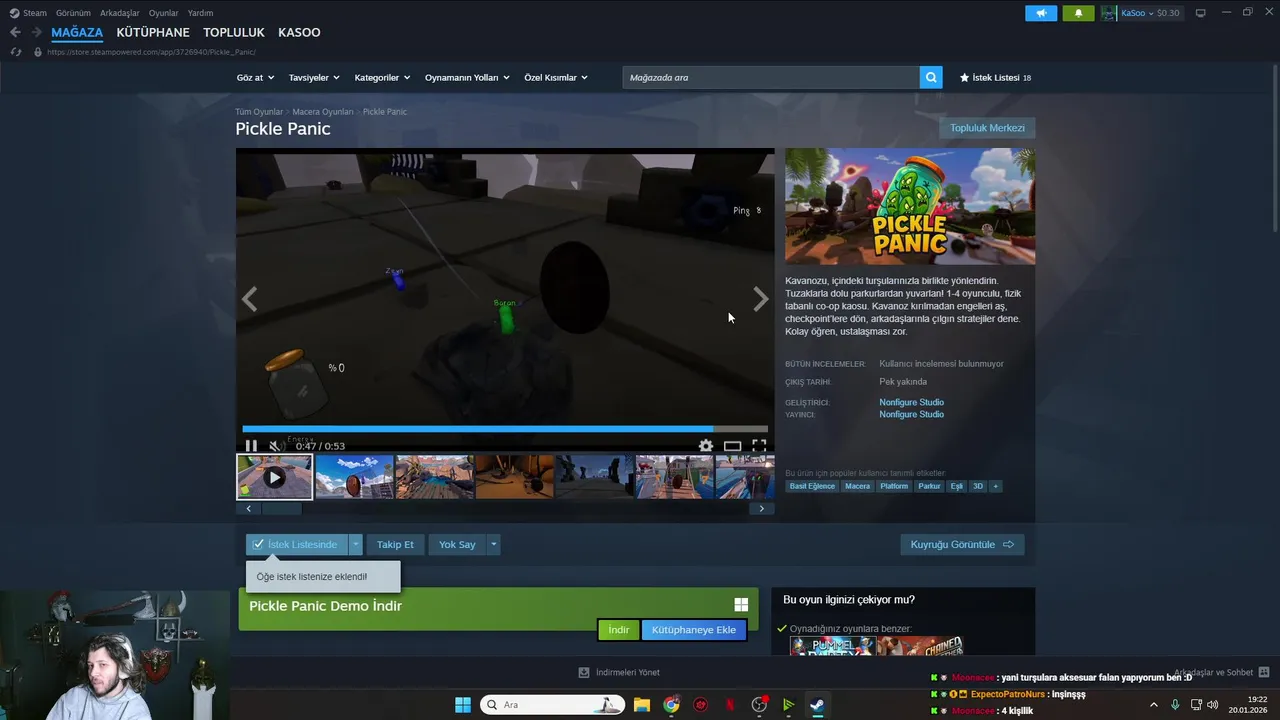Open the notifications bell
The width and height of the screenshot is (1280, 720).
[x=1078, y=13]
